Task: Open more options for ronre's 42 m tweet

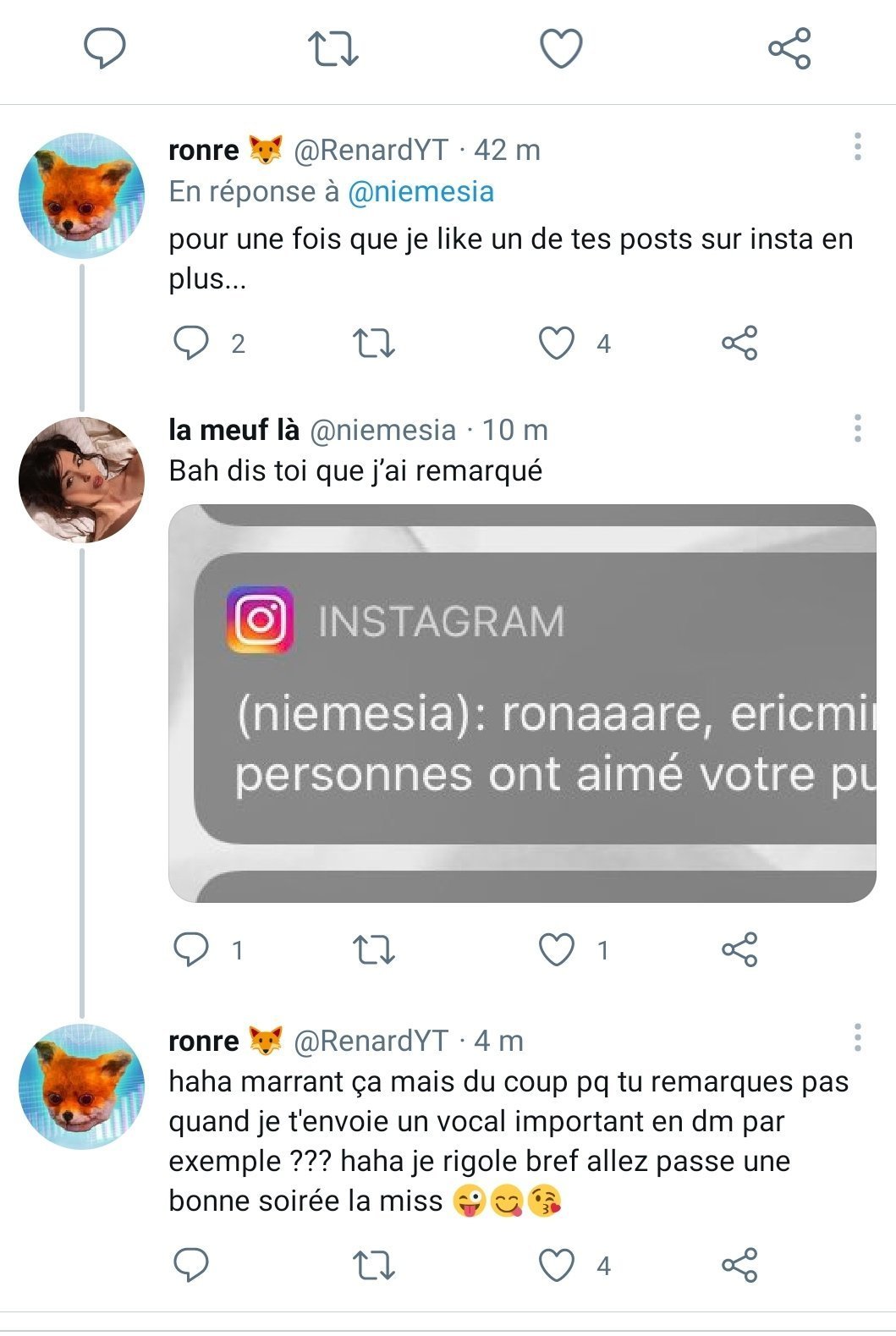Action: [858, 146]
